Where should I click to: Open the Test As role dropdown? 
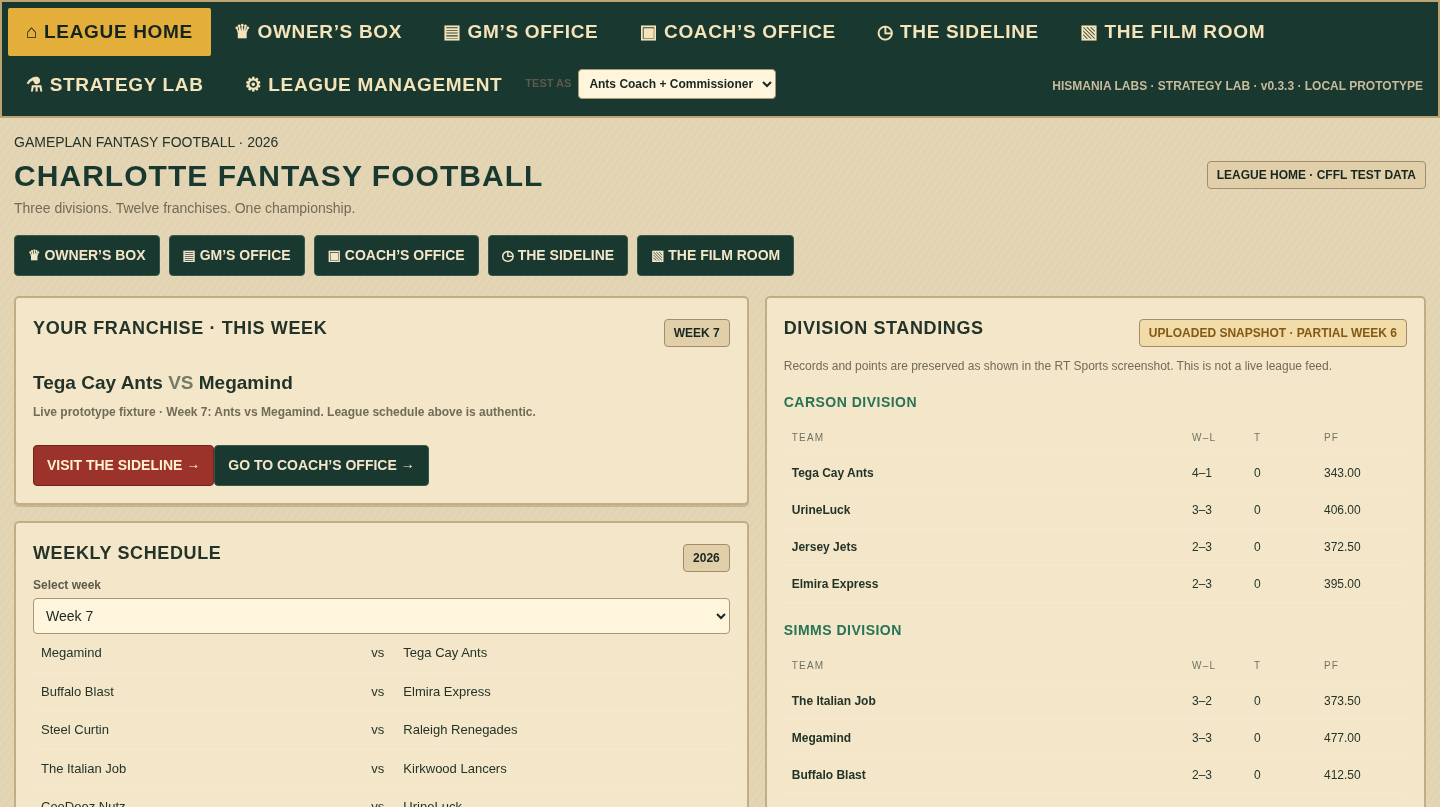pos(677,84)
